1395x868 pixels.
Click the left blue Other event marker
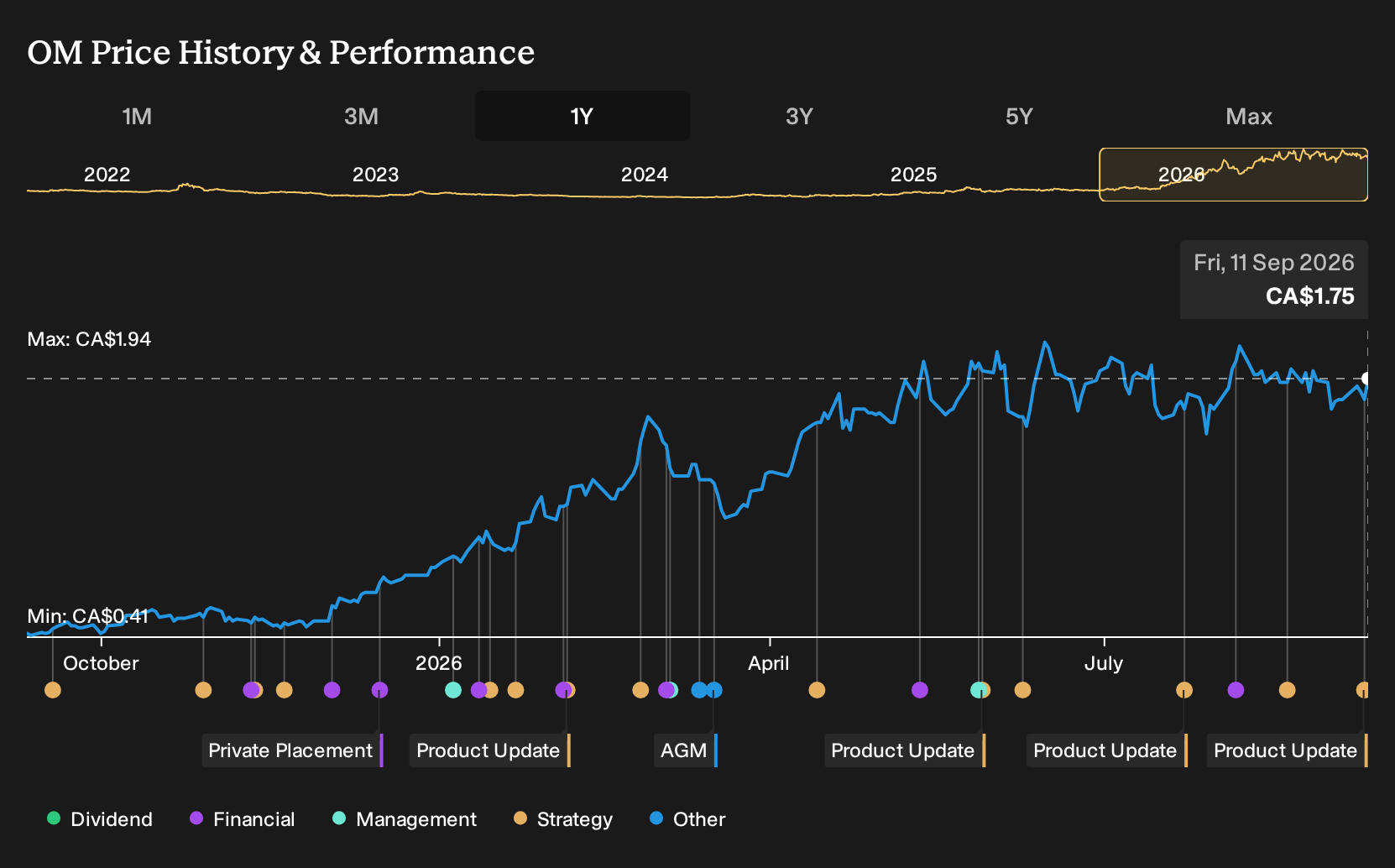click(698, 690)
